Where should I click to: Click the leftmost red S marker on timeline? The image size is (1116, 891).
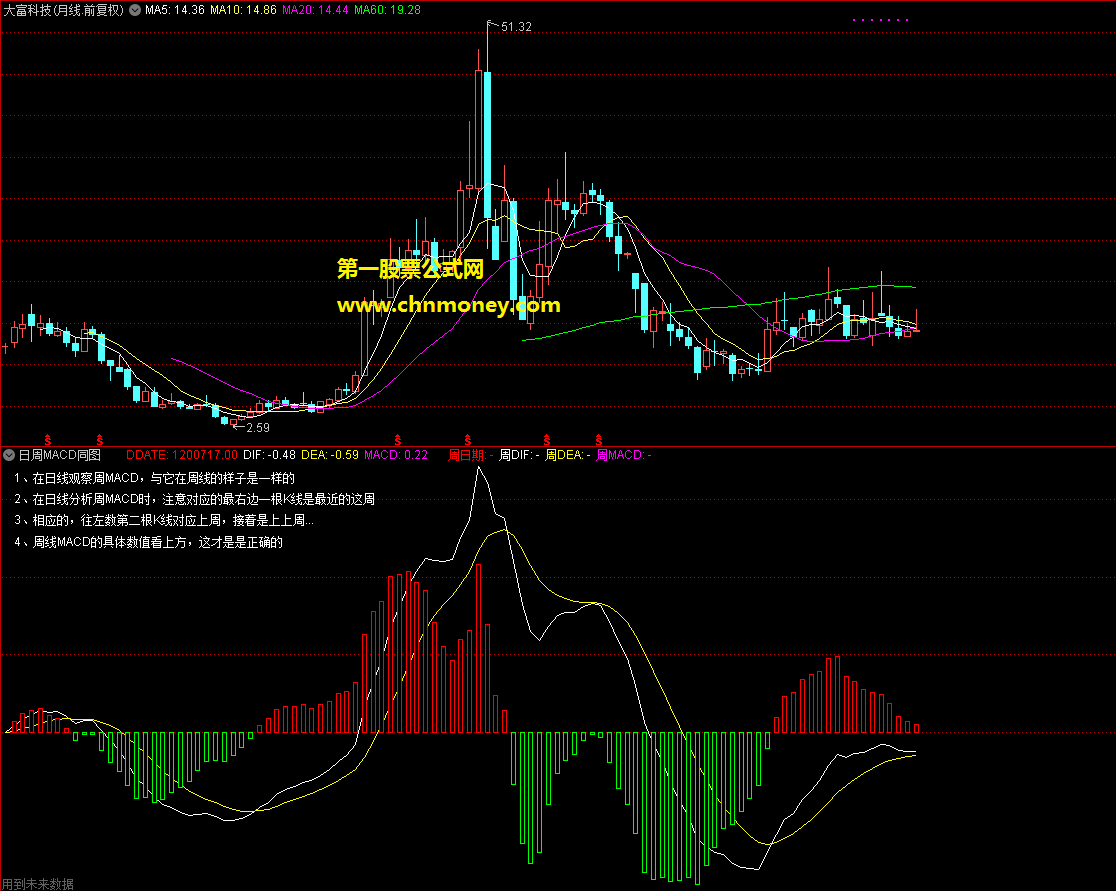(48, 440)
